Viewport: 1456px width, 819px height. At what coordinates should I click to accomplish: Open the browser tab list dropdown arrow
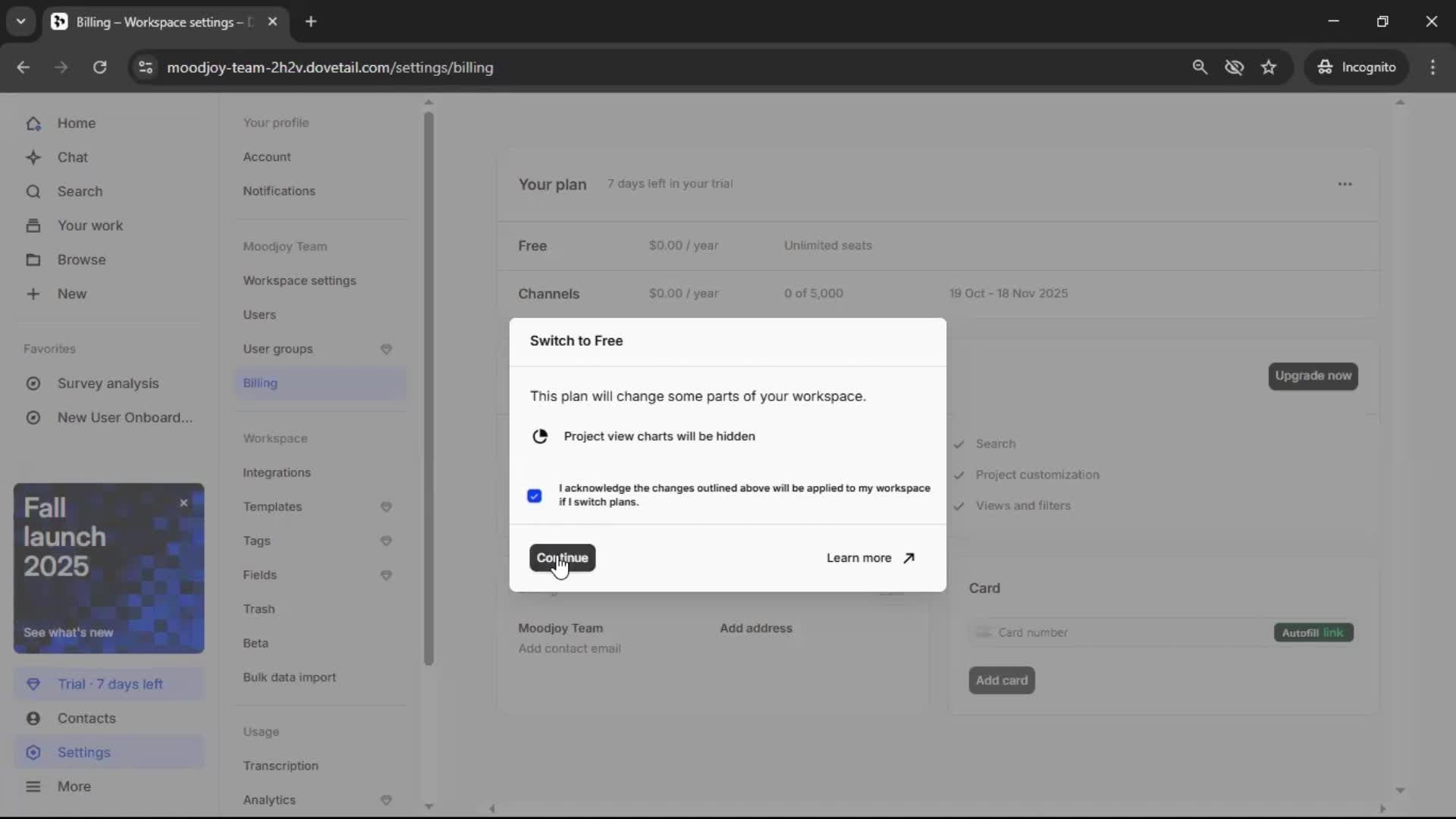[20, 21]
